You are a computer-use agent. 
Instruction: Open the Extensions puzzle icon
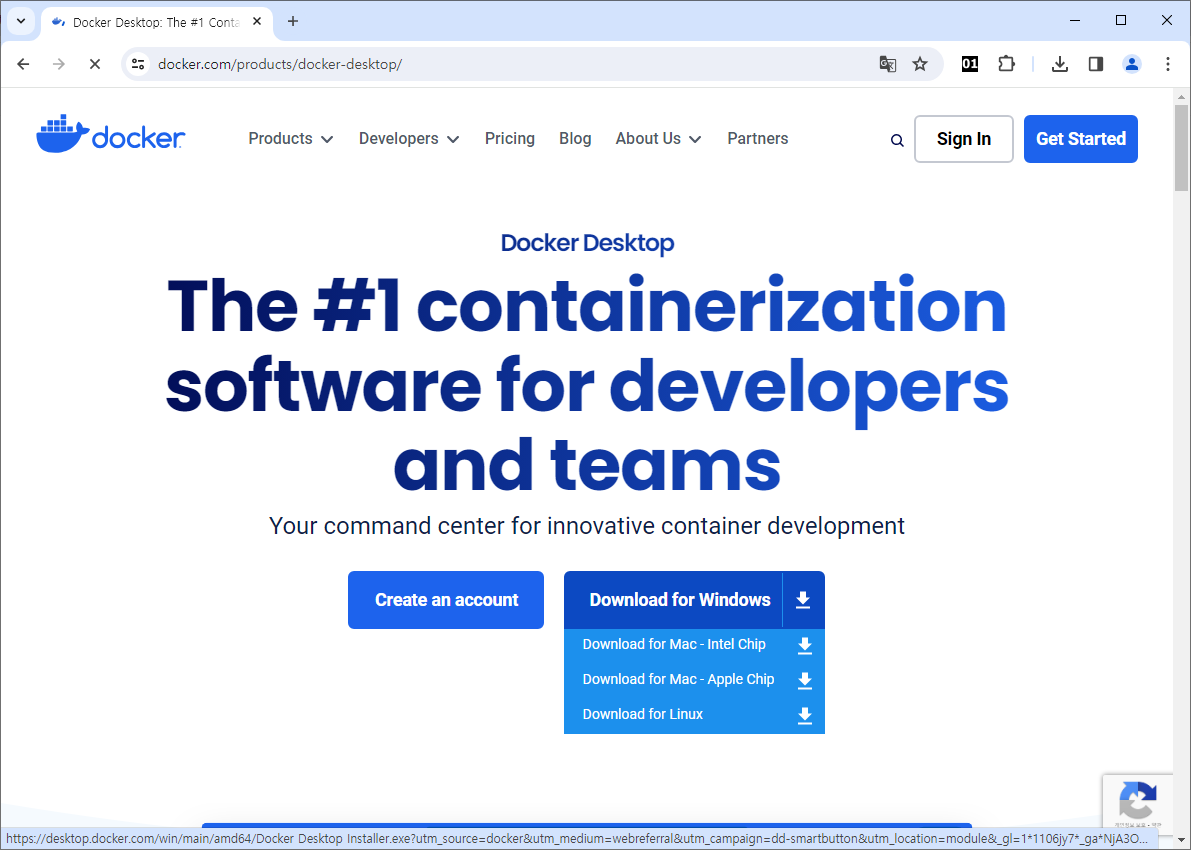pyautogui.click(x=1006, y=64)
